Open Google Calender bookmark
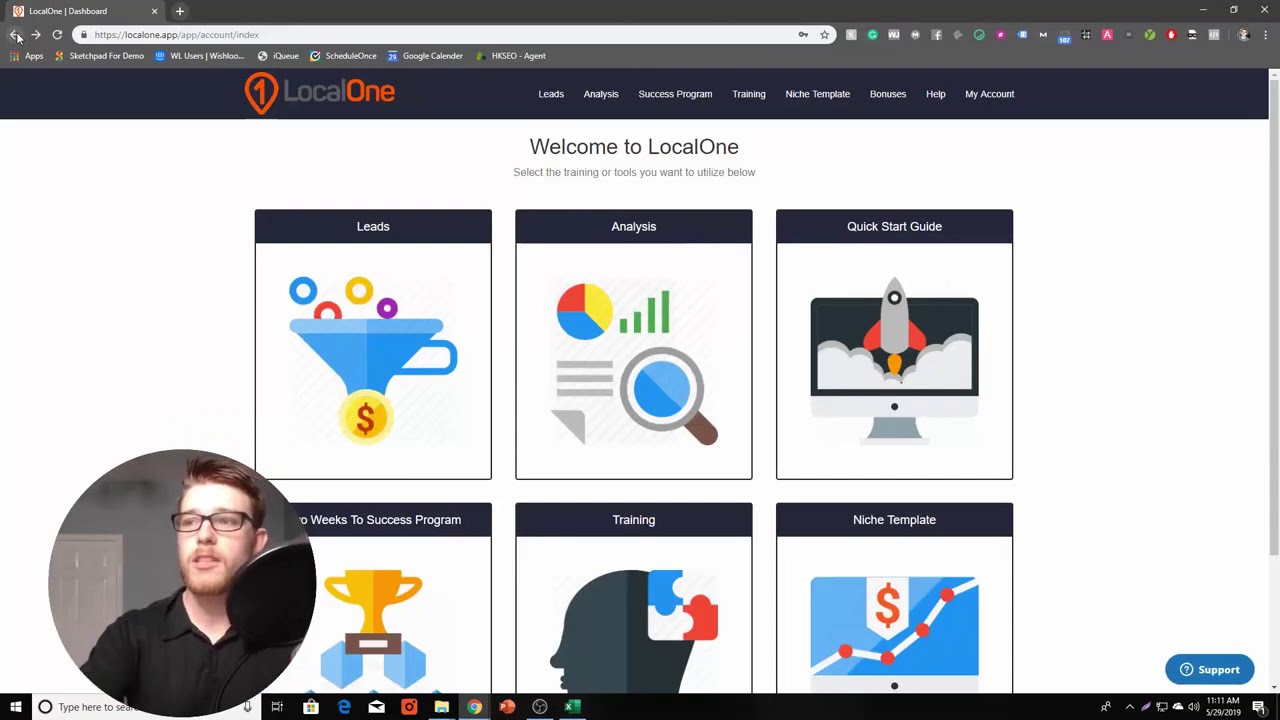 tap(425, 56)
